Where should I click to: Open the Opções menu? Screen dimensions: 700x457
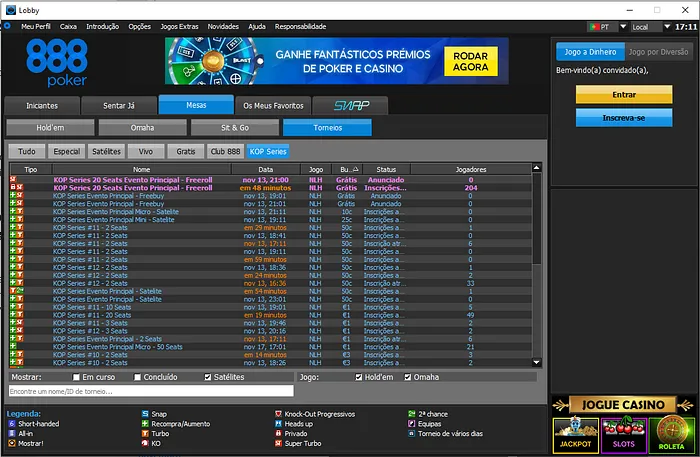pos(140,27)
